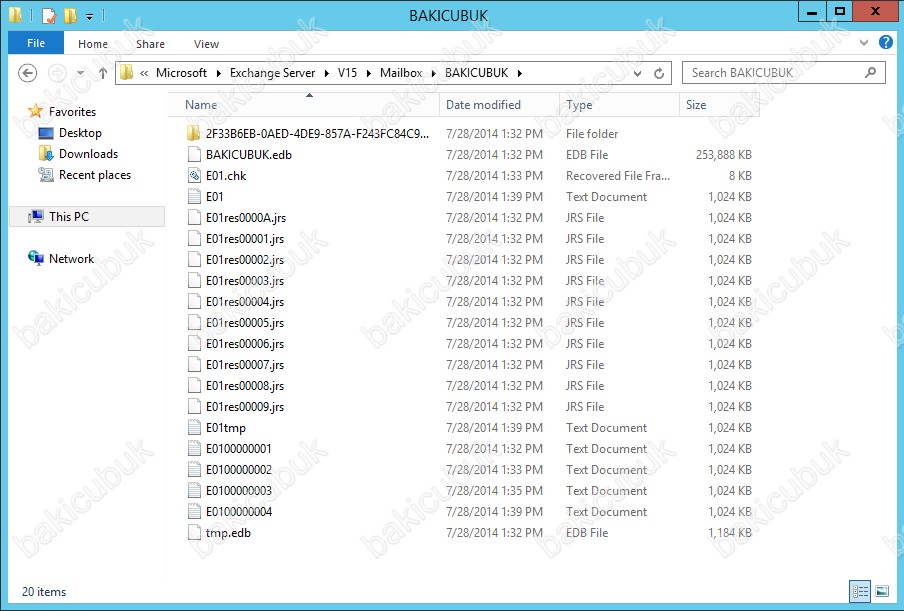The height and width of the screenshot is (611, 904).
Task: Select the tmp.edb file name
Action: [x=228, y=533]
